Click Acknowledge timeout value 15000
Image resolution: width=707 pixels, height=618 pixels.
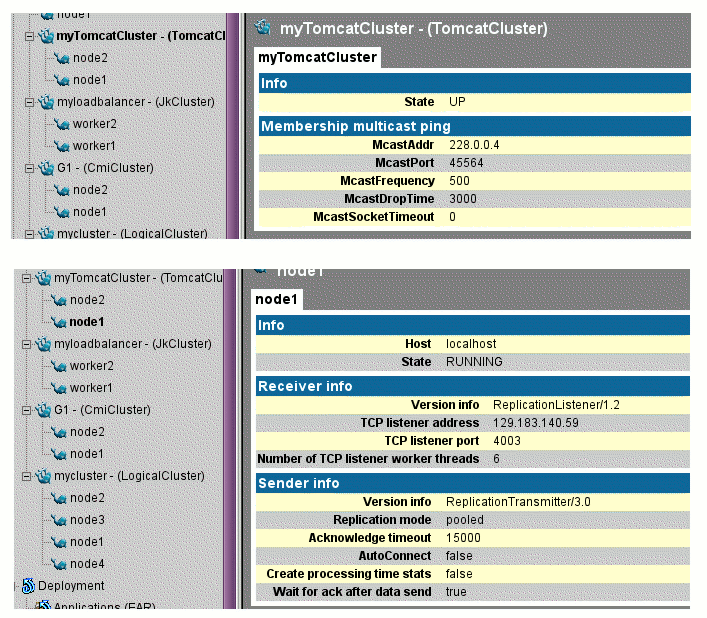pos(463,538)
